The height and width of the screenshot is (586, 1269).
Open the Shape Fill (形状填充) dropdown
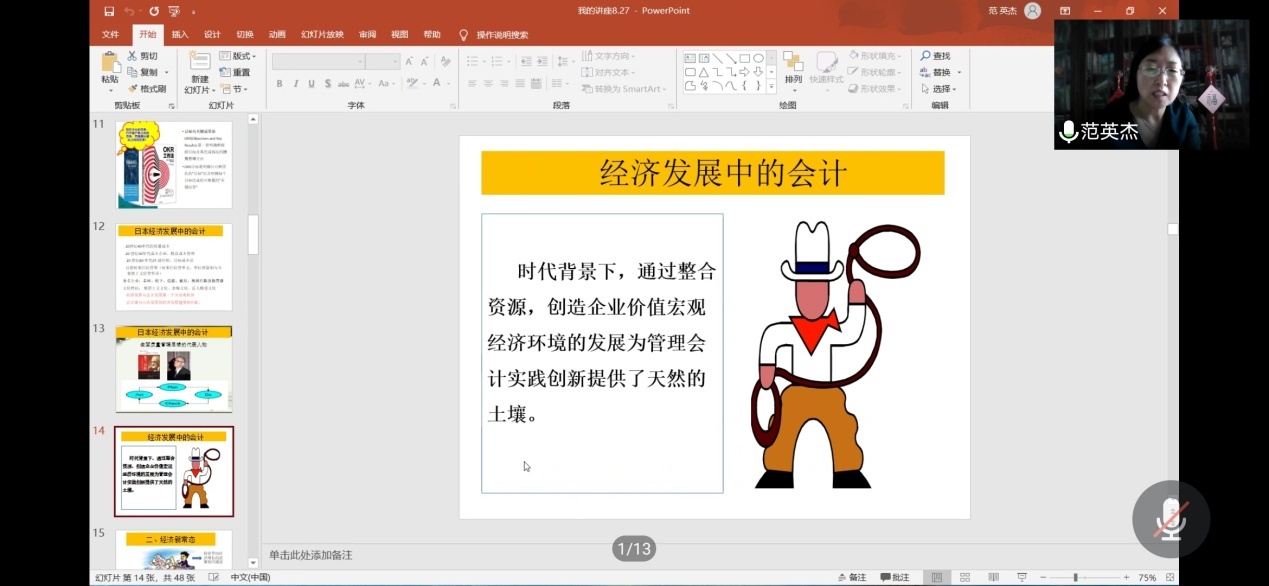pyautogui.click(x=879, y=57)
